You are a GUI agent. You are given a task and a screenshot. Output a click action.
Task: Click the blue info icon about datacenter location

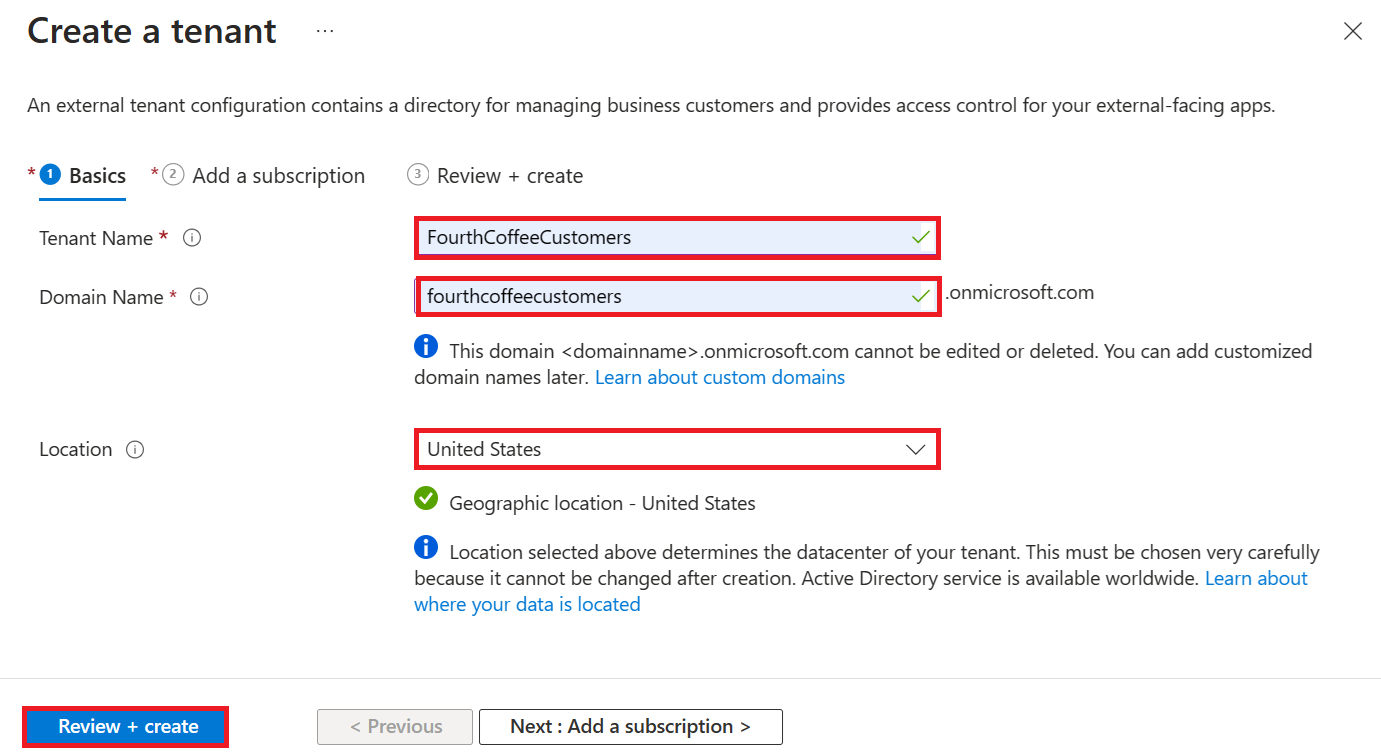pyautogui.click(x=426, y=547)
